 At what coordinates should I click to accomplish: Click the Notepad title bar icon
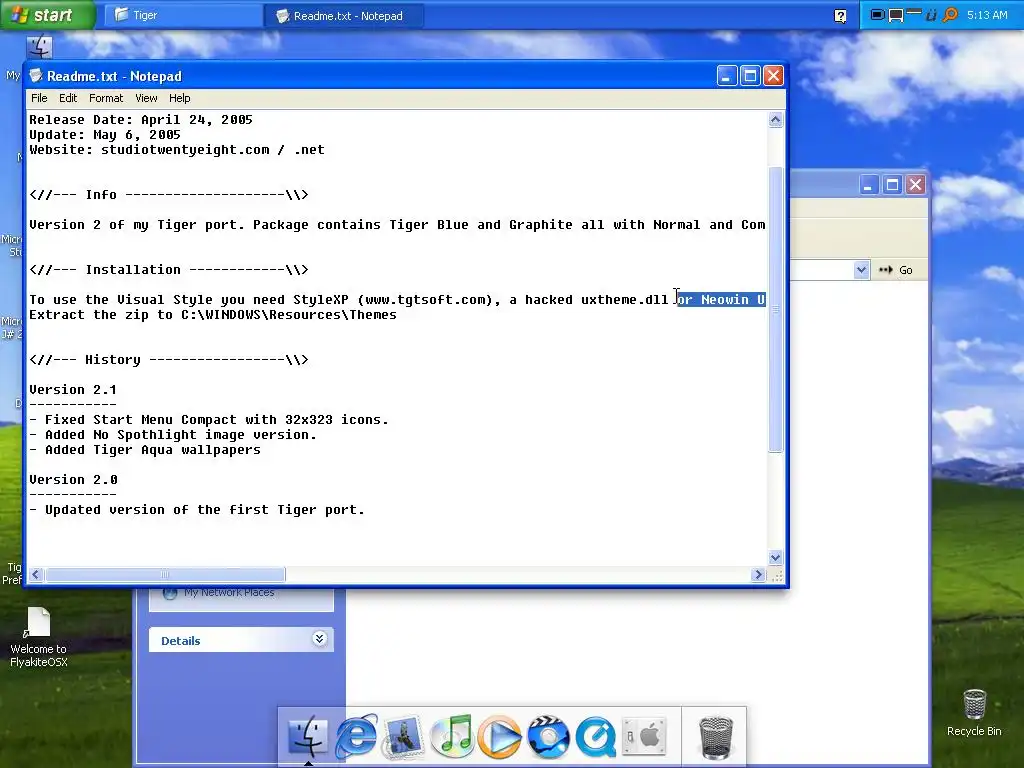[36, 76]
